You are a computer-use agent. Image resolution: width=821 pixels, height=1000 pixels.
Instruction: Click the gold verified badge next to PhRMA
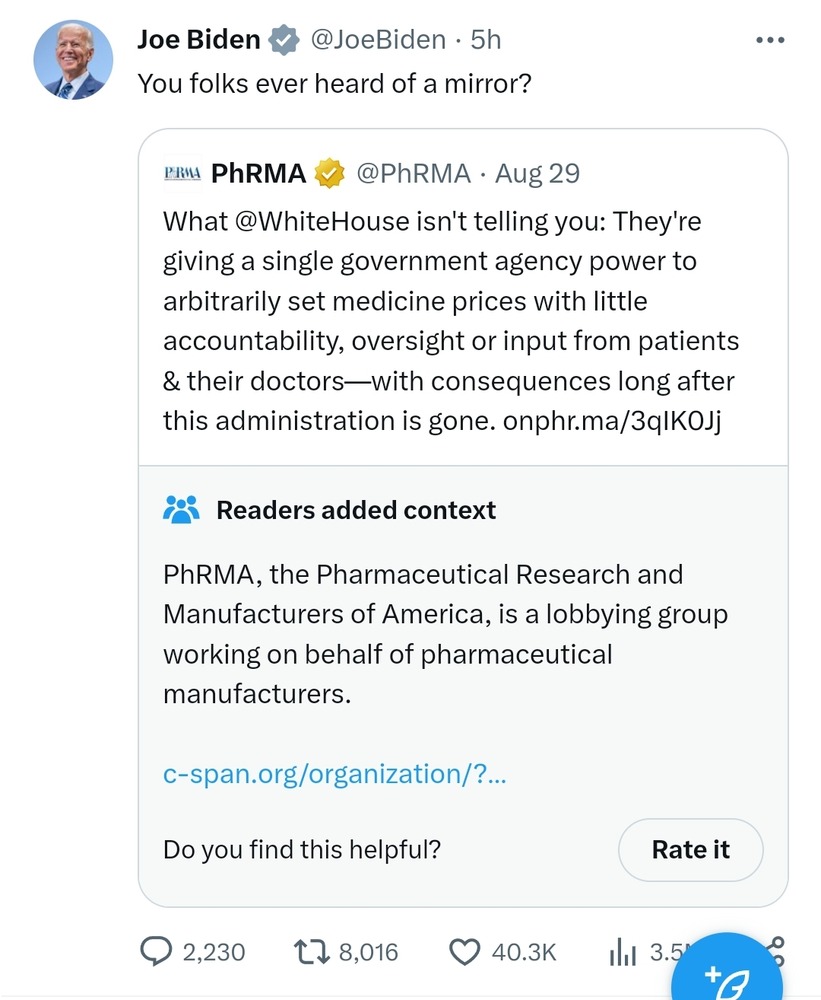329,173
